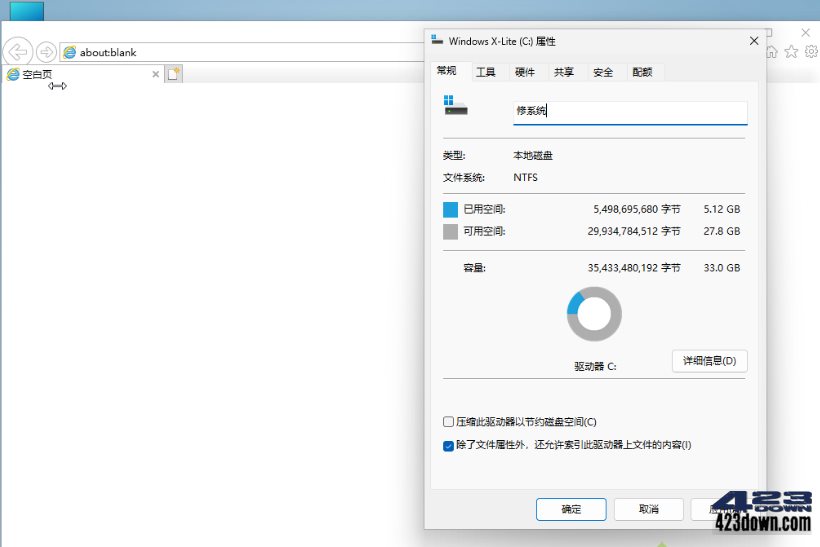The image size is (820, 547).
Task: Click the 驱动器 C: label
Action: tap(595, 367)
